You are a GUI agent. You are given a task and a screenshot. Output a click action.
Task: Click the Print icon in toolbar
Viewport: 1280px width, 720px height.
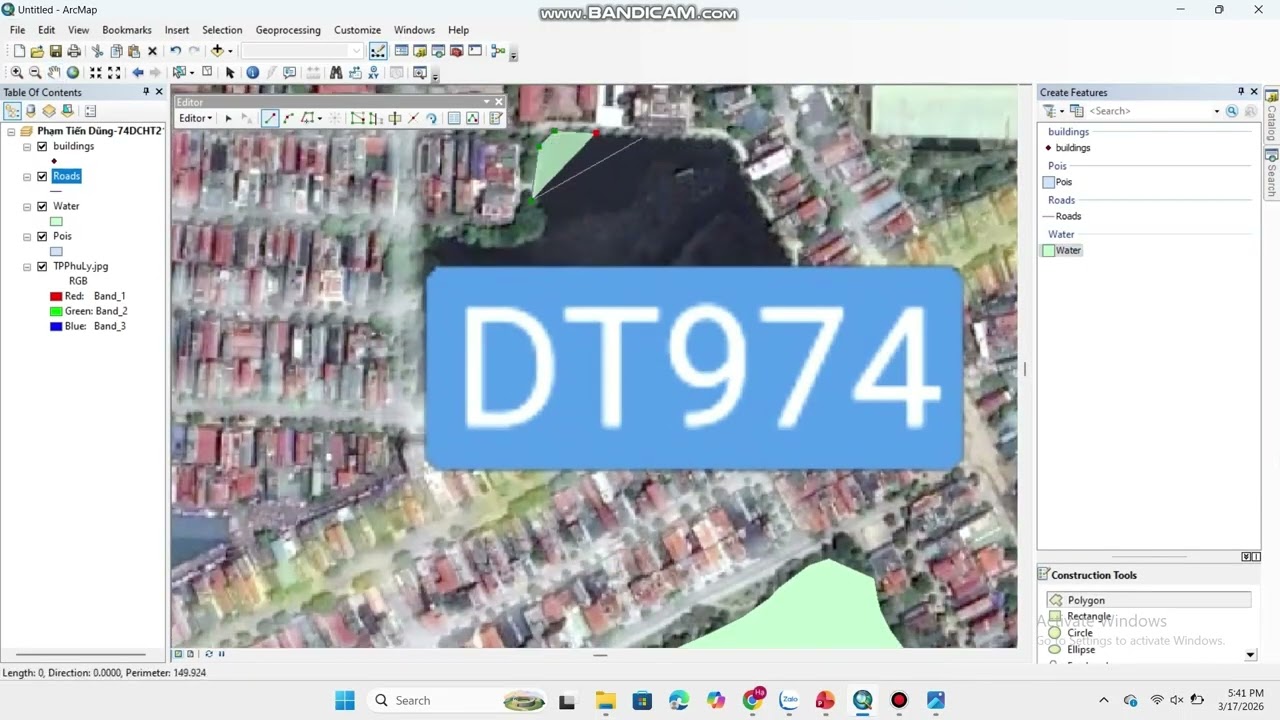pos(74,51)
